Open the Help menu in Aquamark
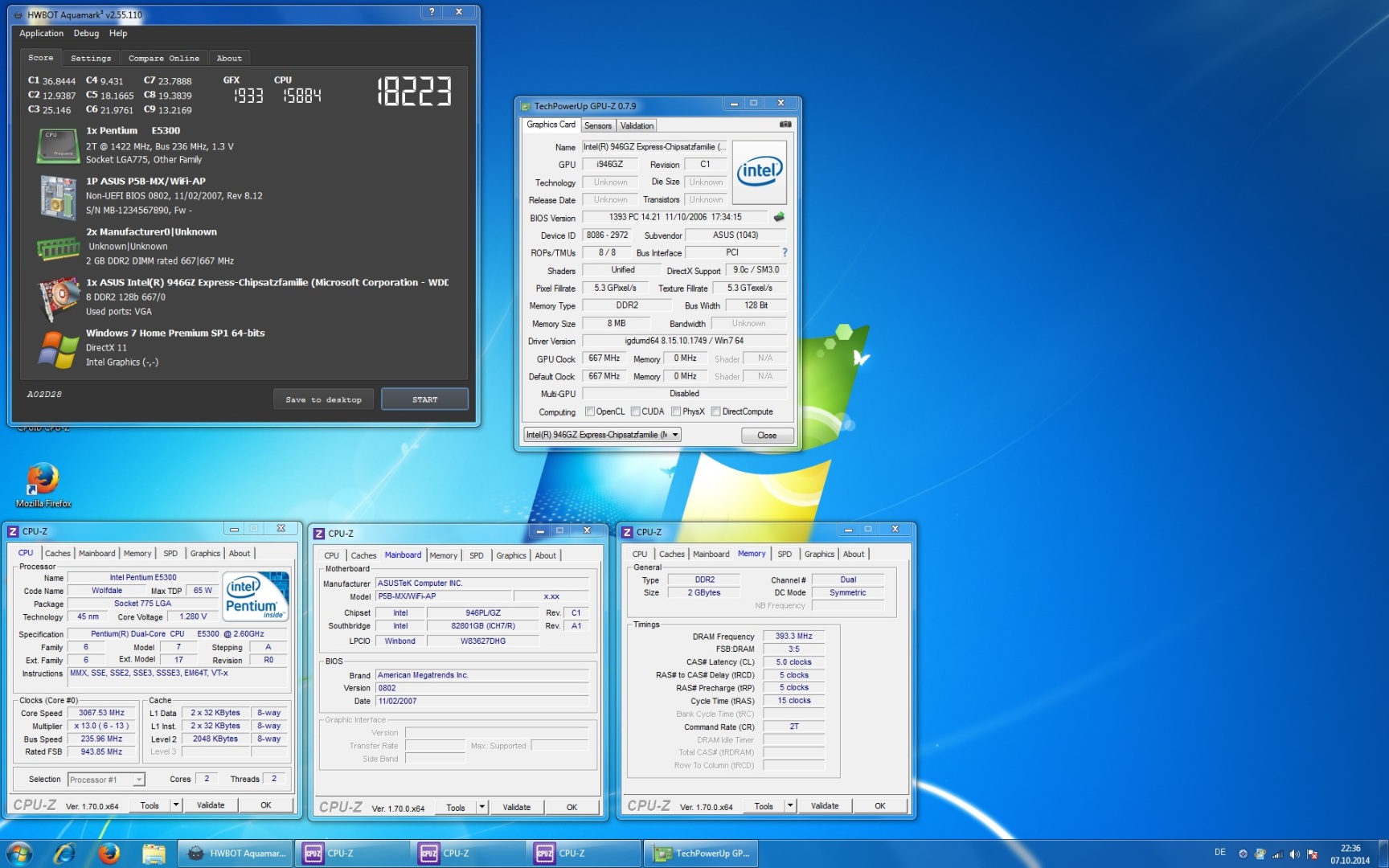Screen dimensions: 1389x868 118,33
